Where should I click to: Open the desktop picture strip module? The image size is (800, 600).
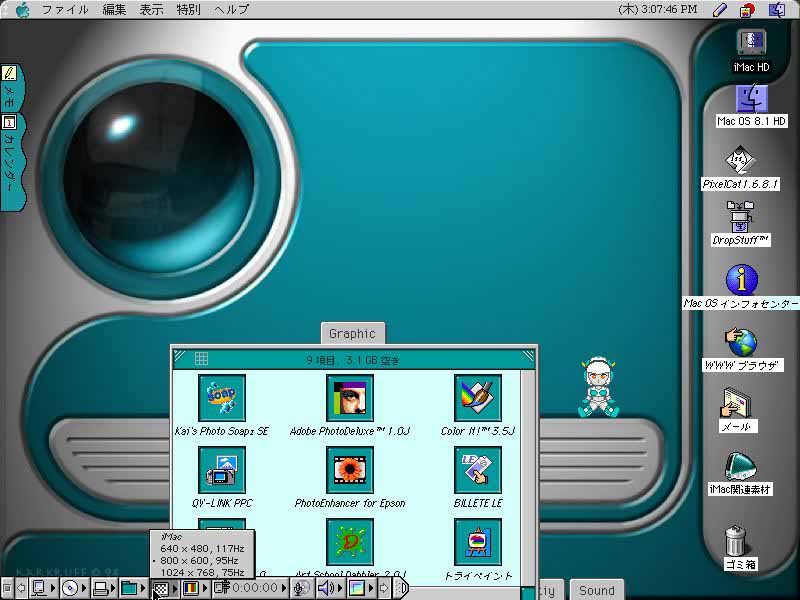click(x=361, y=588)
